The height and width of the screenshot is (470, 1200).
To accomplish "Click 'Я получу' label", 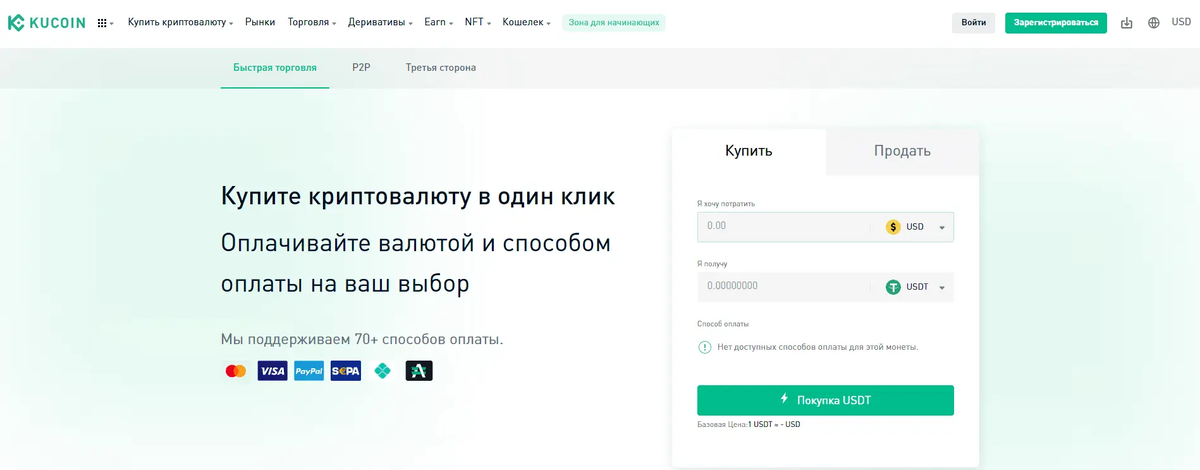I will (712, 263).
